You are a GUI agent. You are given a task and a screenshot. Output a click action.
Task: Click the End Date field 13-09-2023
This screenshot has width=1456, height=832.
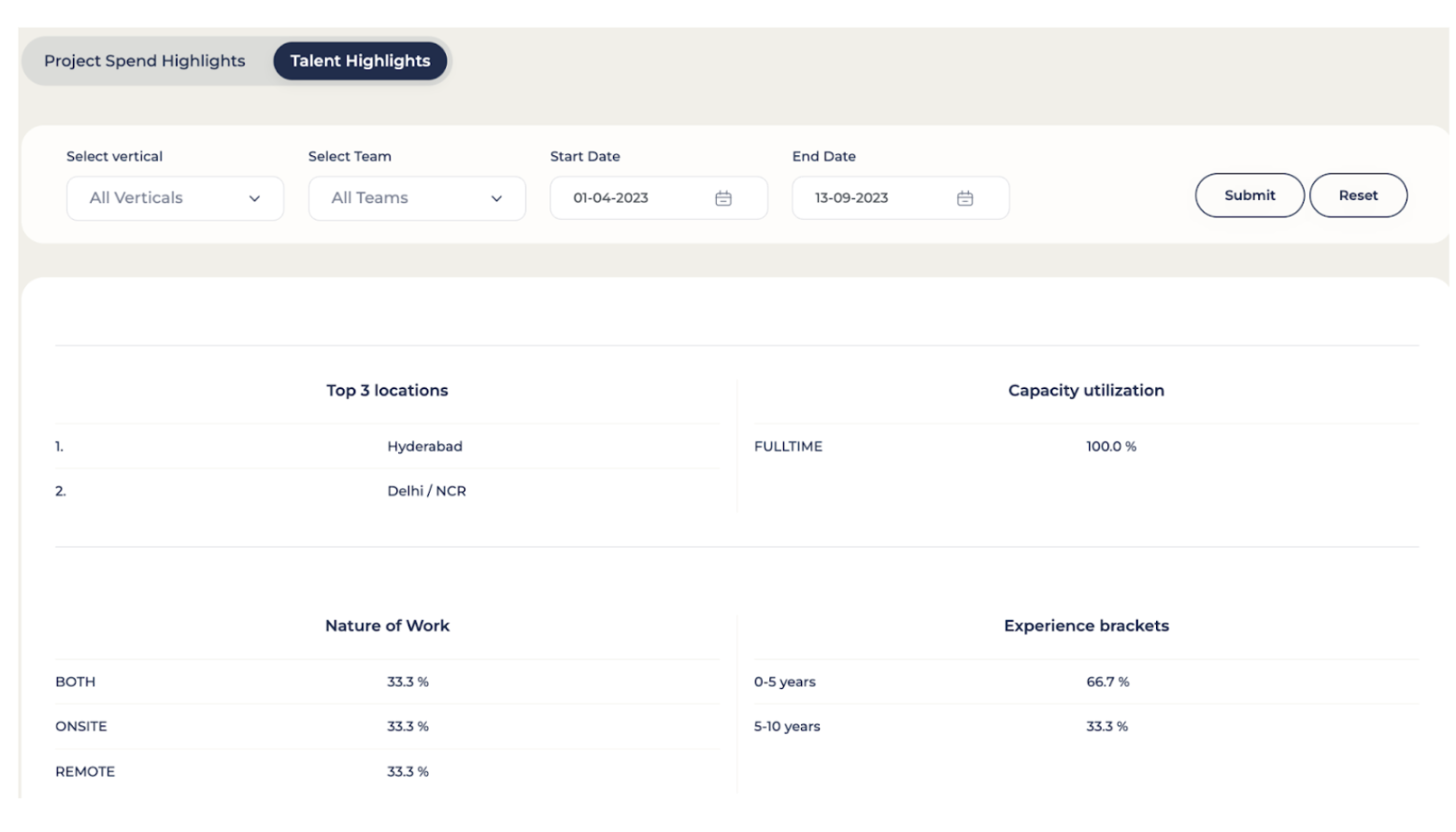click(901, 198)
